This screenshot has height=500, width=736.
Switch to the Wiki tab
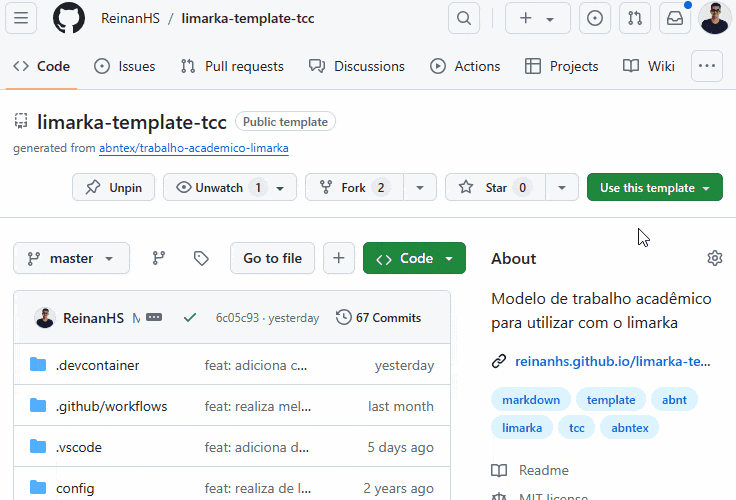(x=649, y=66)
